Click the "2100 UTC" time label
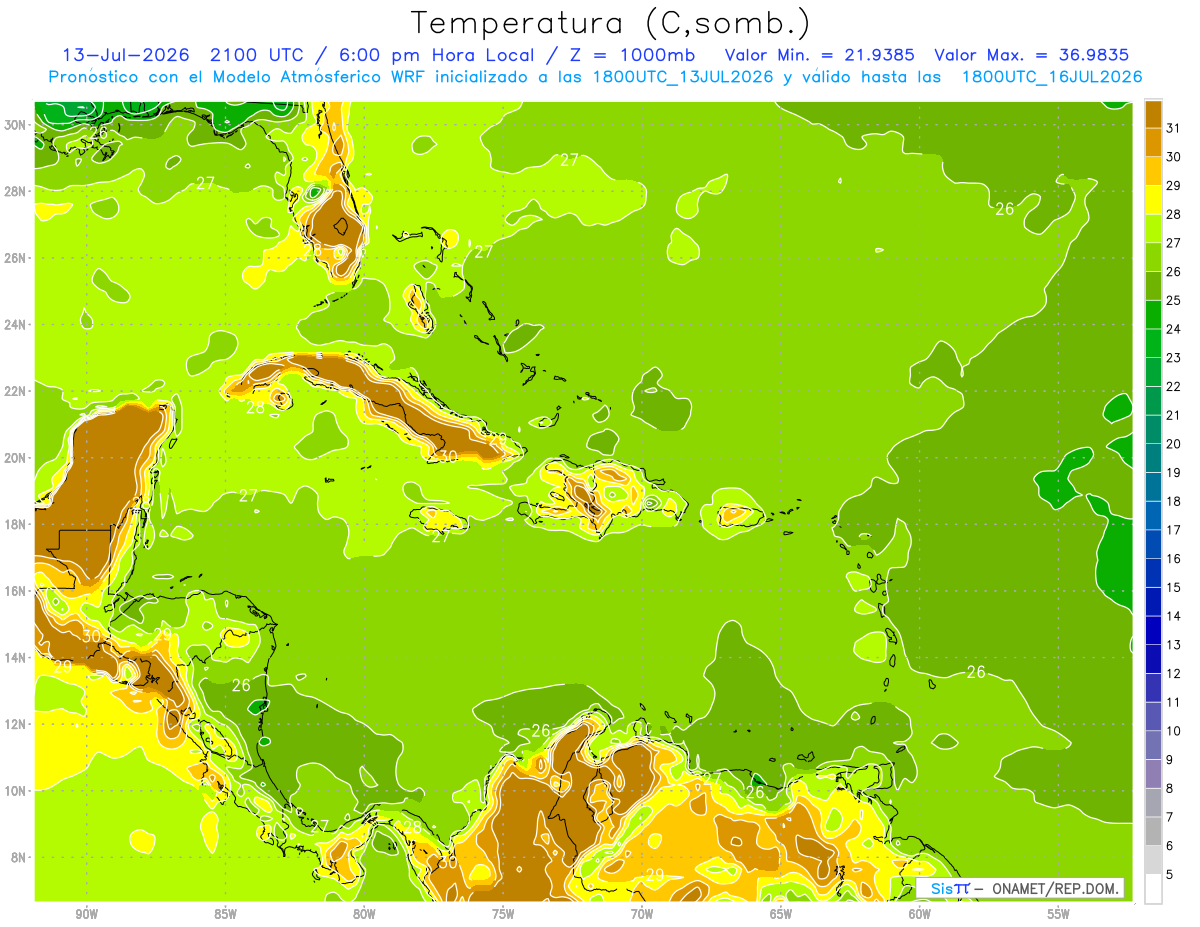This screenshot has width=1200, height=927. pos(256,55)
